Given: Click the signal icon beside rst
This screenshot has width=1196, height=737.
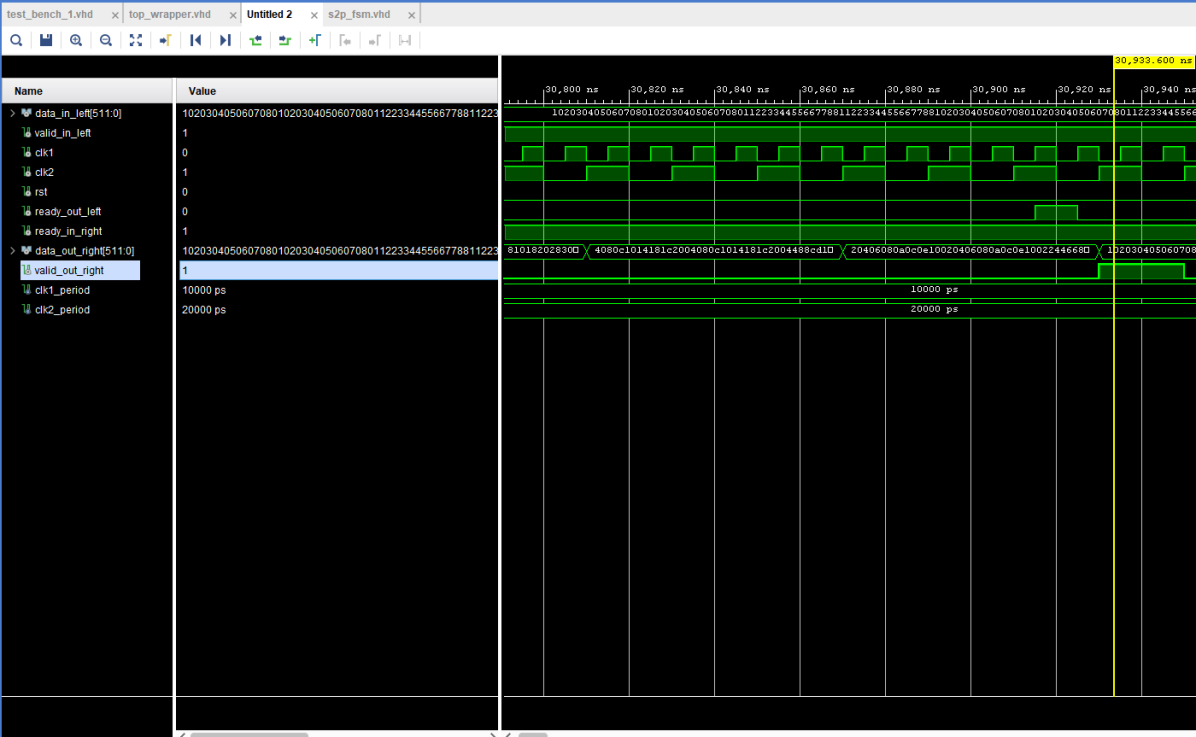Looking at the screenshot, I should [27, 191].
